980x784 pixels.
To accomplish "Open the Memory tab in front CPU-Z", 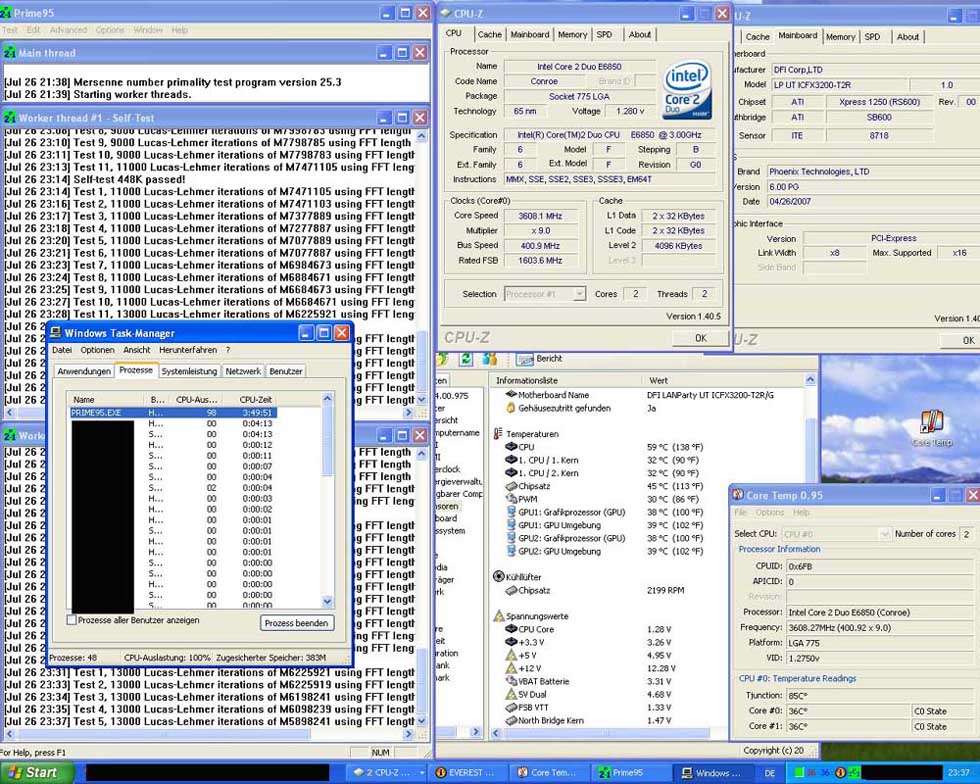I will 572,35.
